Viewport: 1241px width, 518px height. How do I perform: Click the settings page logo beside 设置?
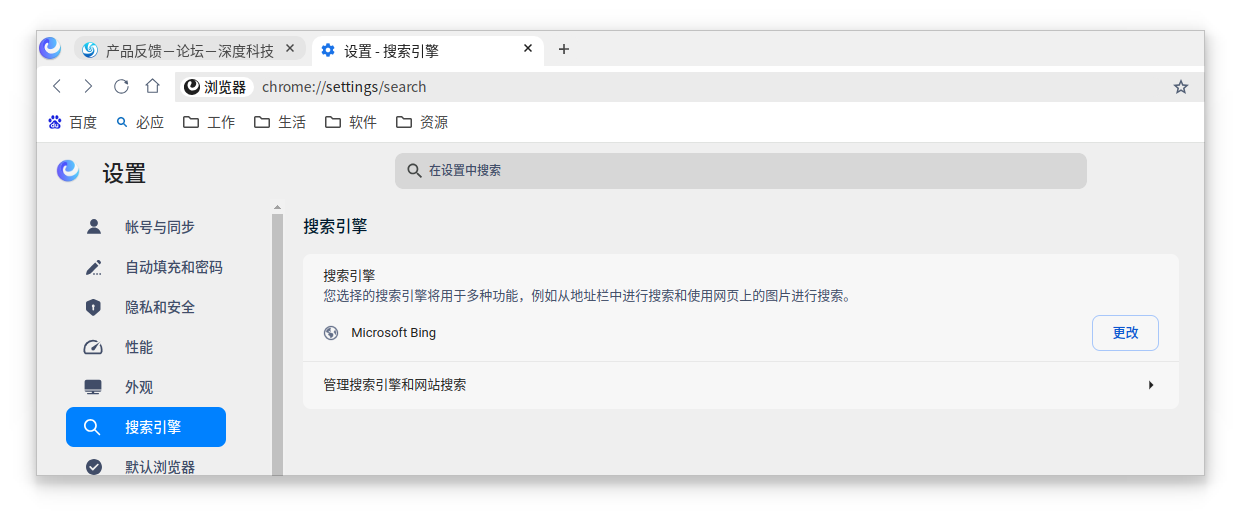[x=68, y=172]
